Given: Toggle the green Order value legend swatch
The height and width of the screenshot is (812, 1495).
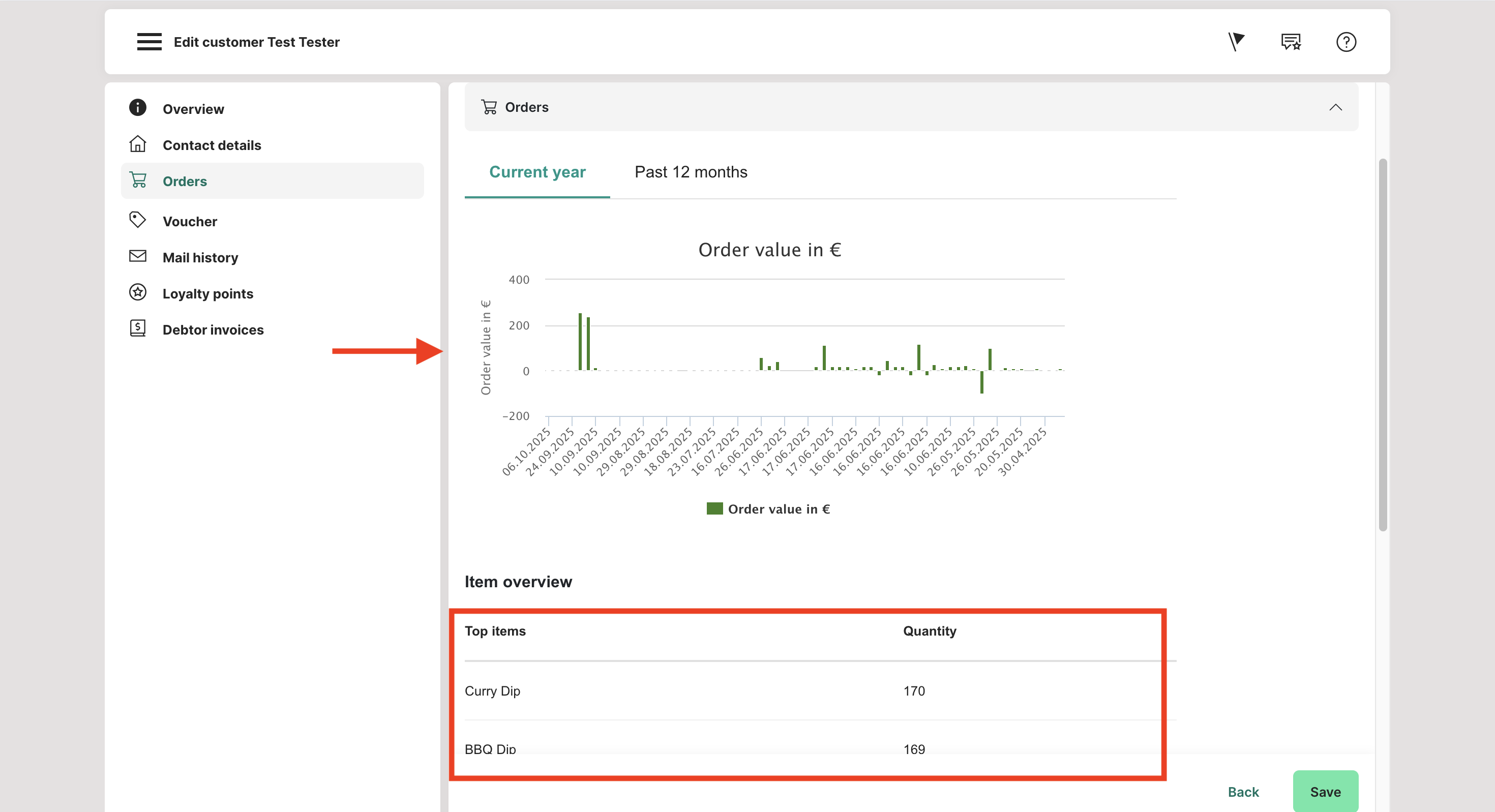Looking at the screenshot, I should pos(714,508).
